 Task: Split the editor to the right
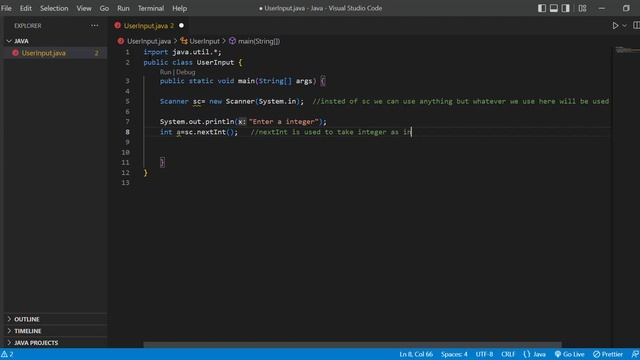pyautogui.click(x=636, y=25)
